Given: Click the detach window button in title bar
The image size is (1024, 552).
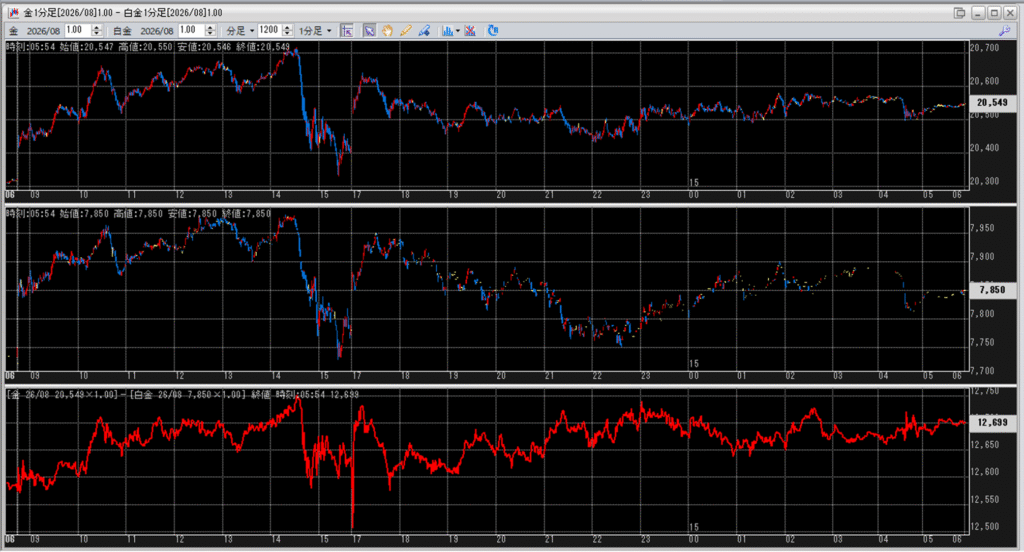Looking at the screenshot, I should [960, 12].
